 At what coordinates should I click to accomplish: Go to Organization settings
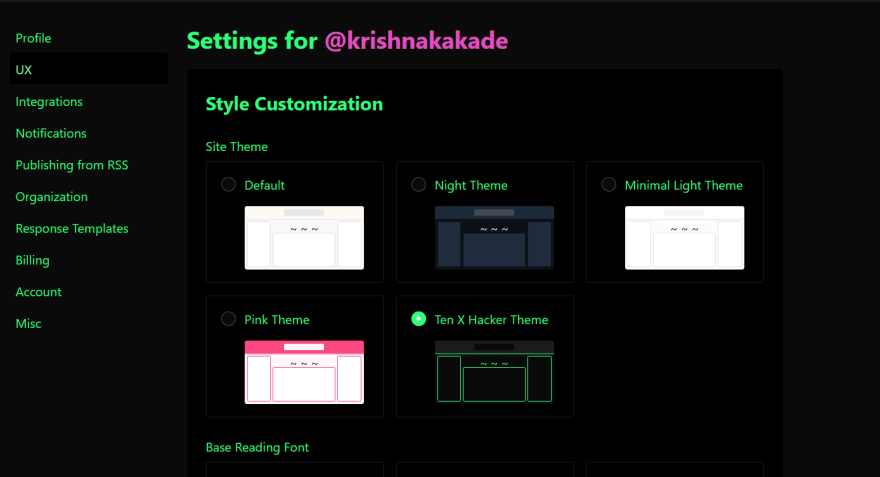[52, 197]
